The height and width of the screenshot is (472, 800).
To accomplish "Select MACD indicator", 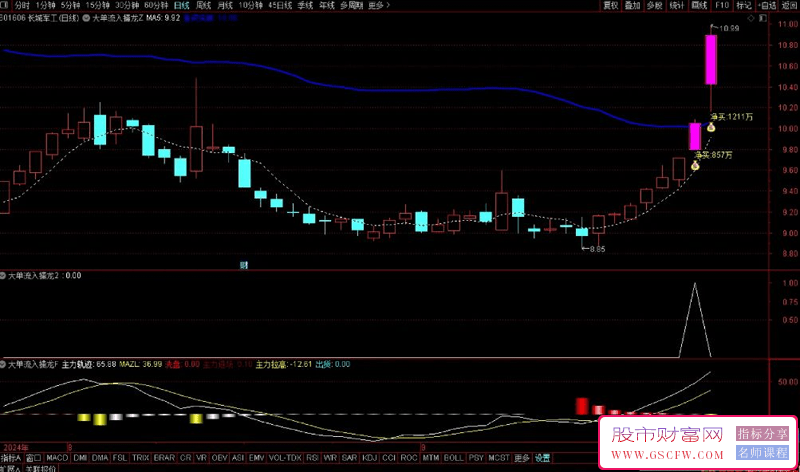I will point(57,458).
